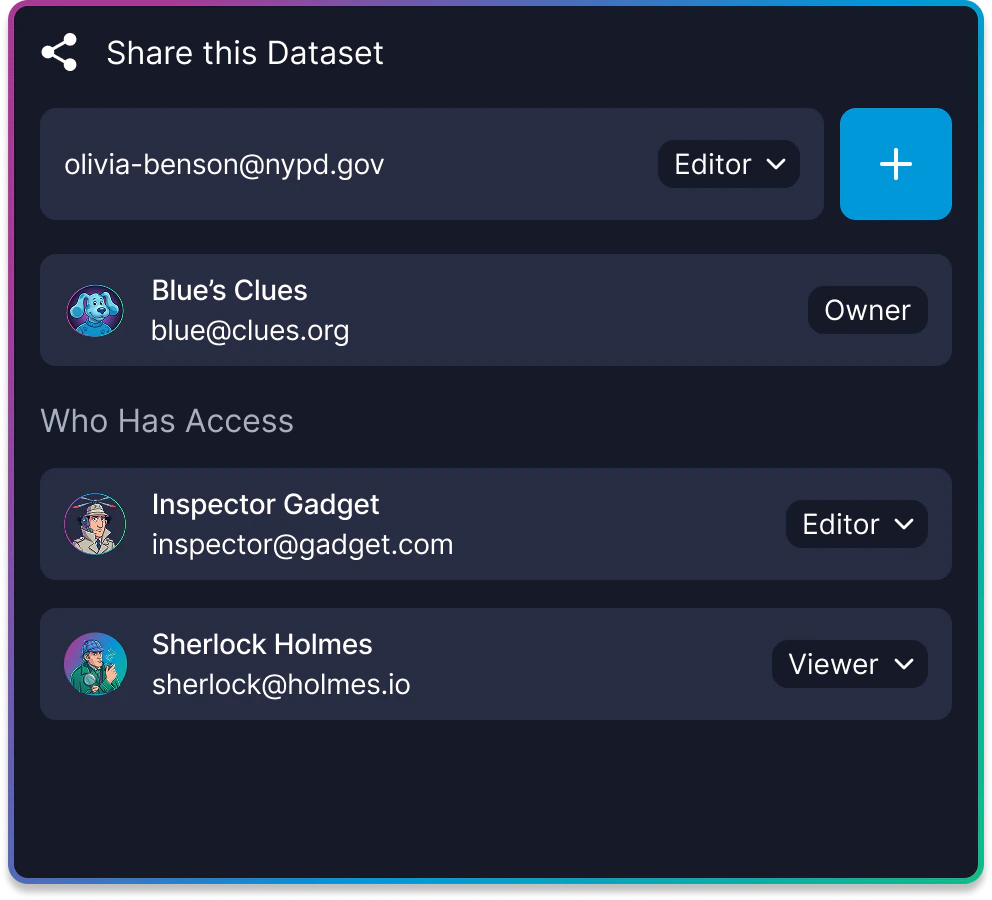
Task: Click Sherlock Holmes's avatar picture
Action: (95, 663)
